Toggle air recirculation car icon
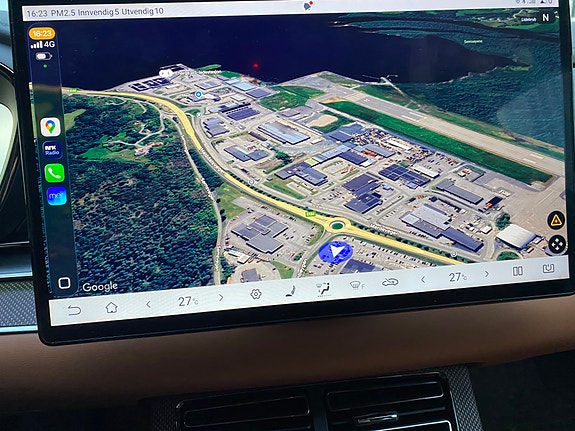The height and width of the screenshot is (431, 575). coord(390,282)
